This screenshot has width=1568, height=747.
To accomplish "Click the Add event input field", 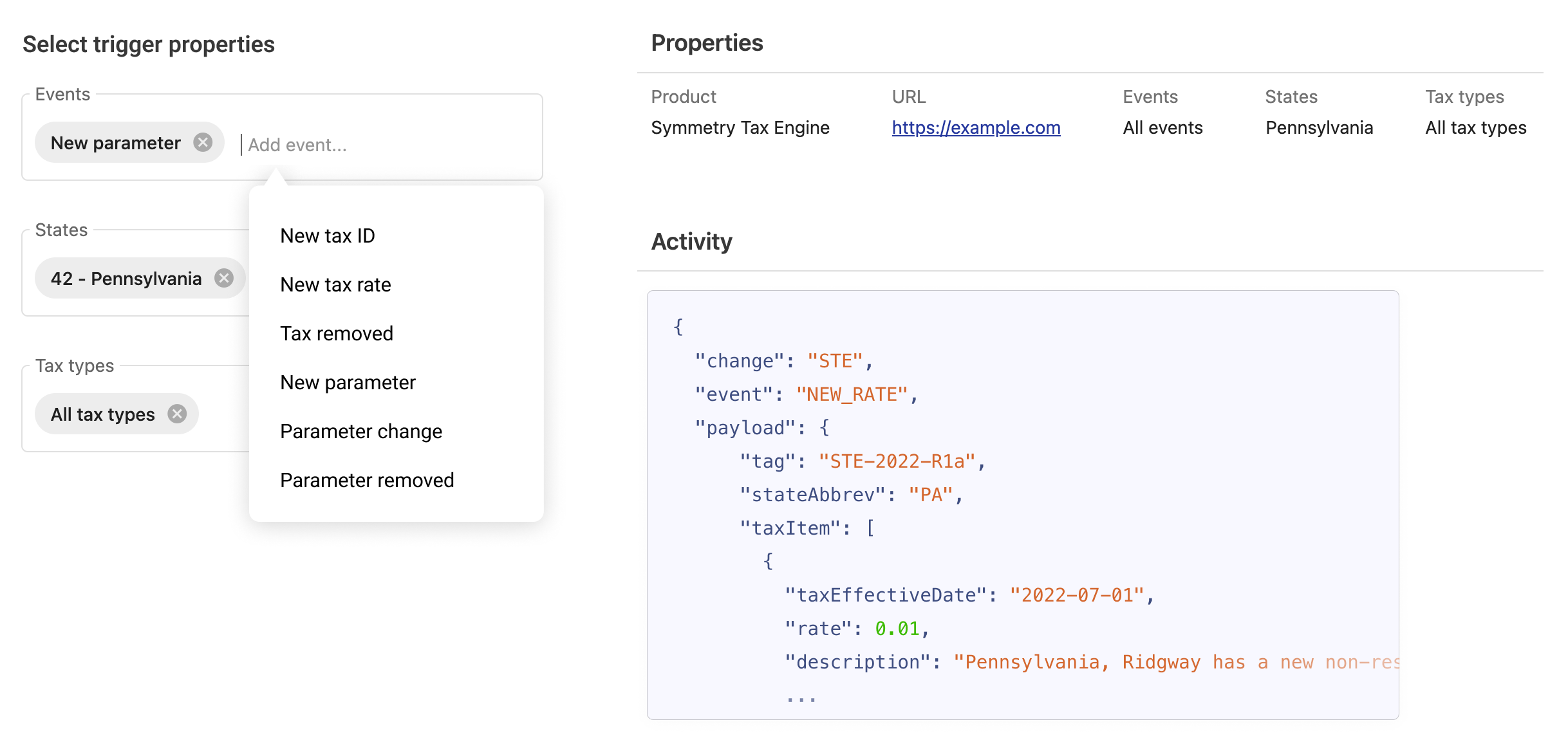I will coord(386,145).
